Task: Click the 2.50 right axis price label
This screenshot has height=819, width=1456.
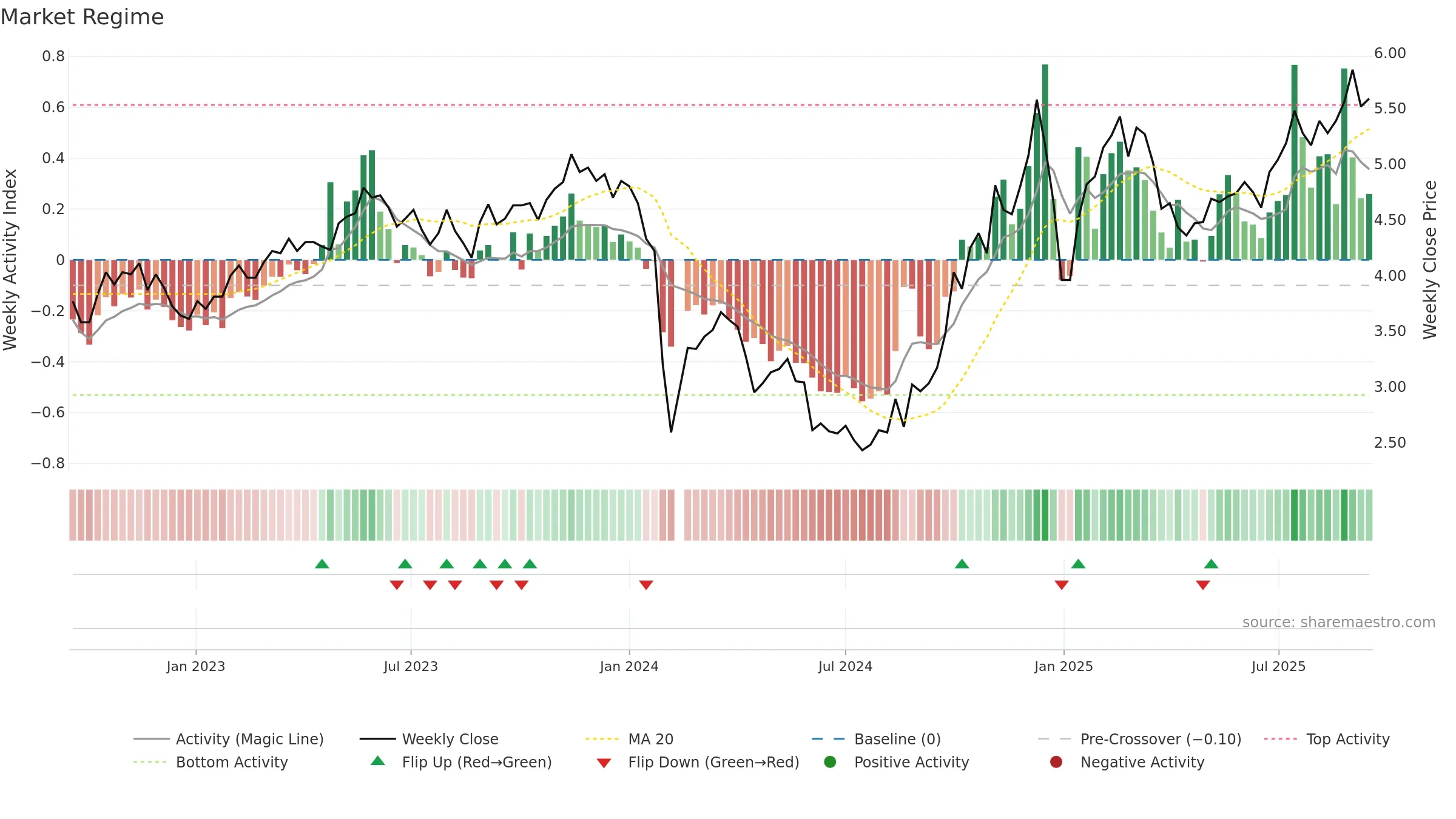Action: point(1390,442)
